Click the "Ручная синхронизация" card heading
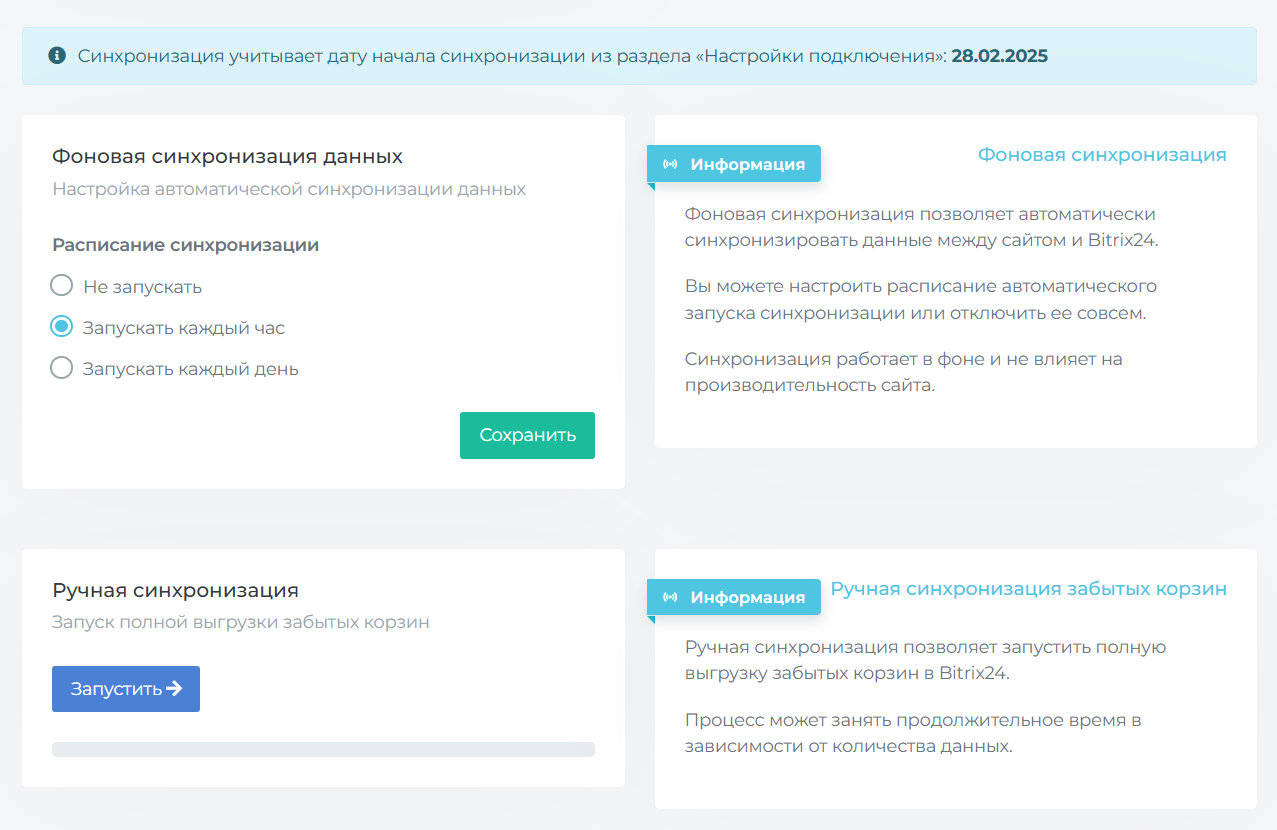Image resolution: width=1277 pixels, height=830 pixels. [x=175, y=590]
